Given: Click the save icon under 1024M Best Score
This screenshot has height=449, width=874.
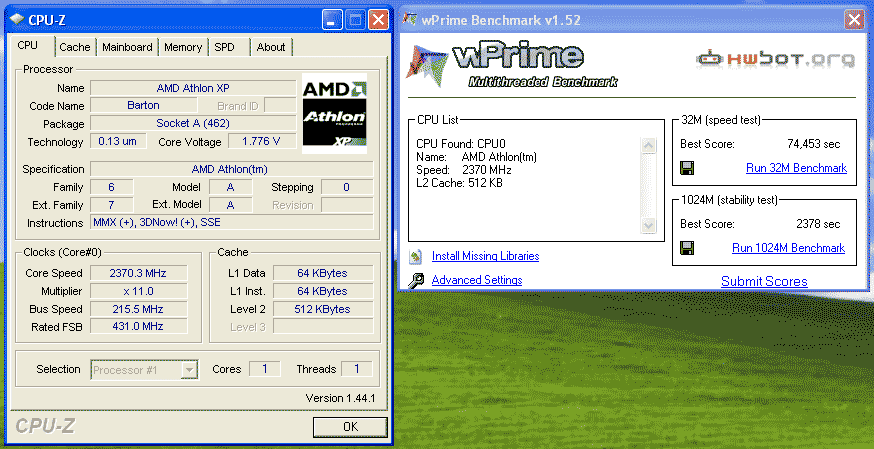Looking at the screenshot, I should point(687,248).
